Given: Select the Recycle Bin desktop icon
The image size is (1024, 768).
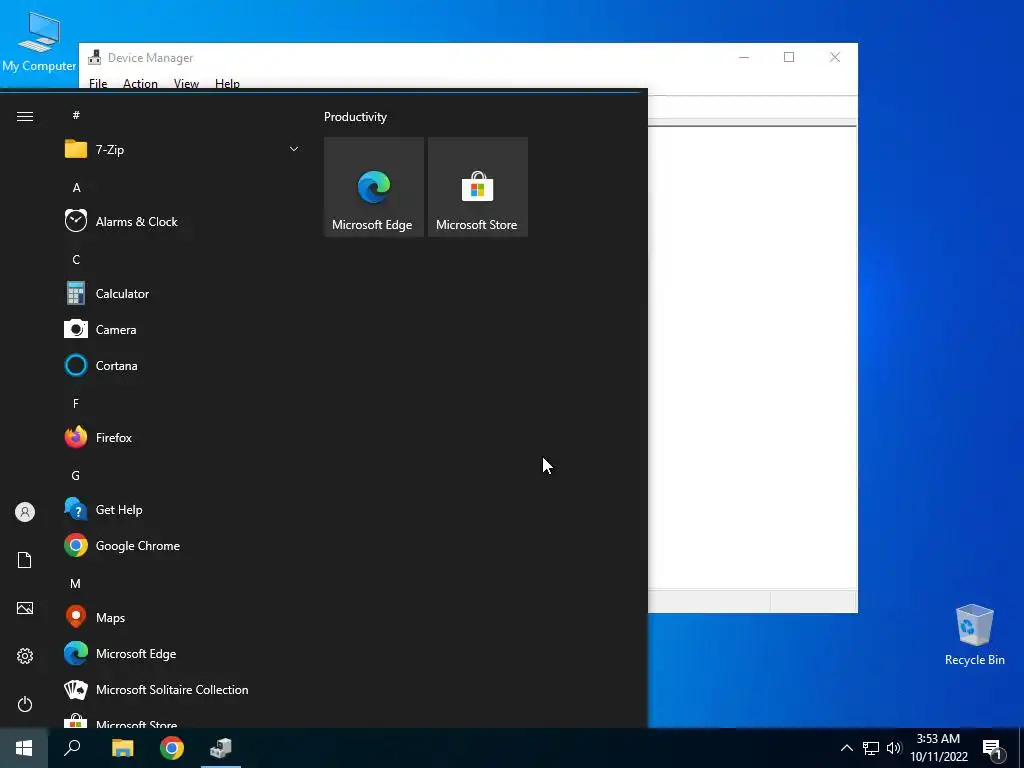Looking at the screenshot, I should point(974,635).
